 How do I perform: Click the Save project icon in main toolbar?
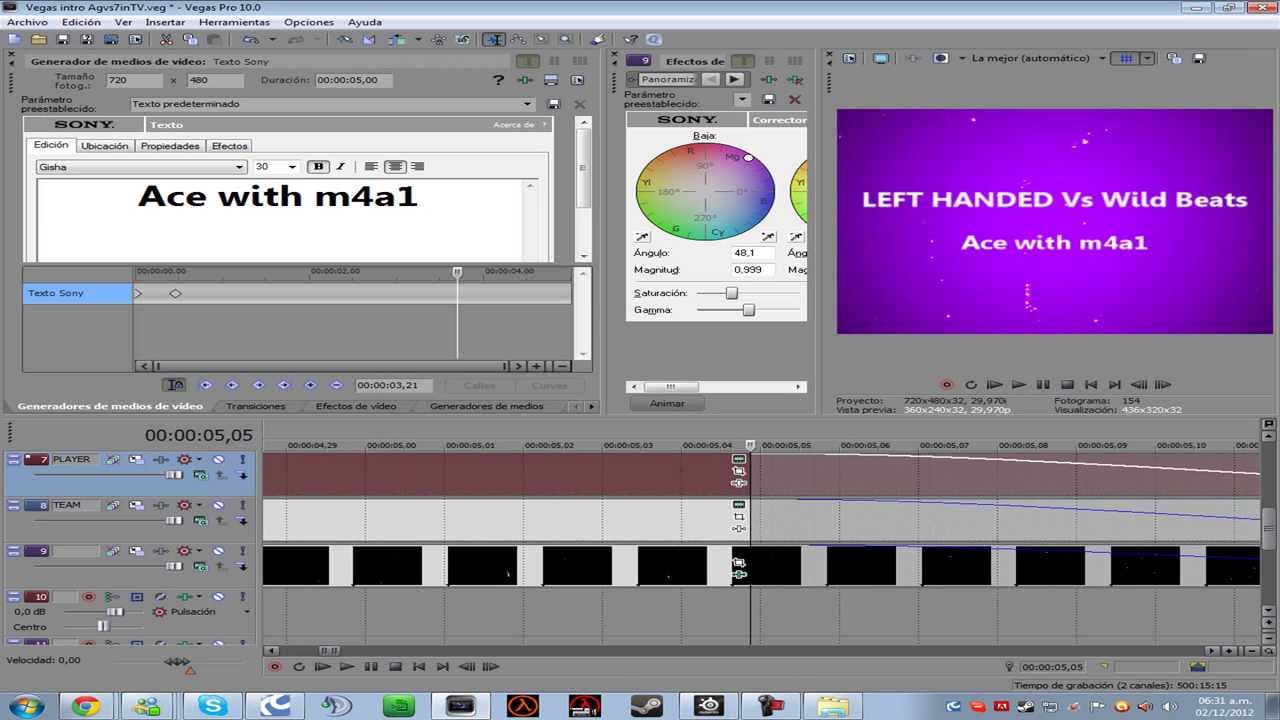pyautogui.click(x=62, y=40)
